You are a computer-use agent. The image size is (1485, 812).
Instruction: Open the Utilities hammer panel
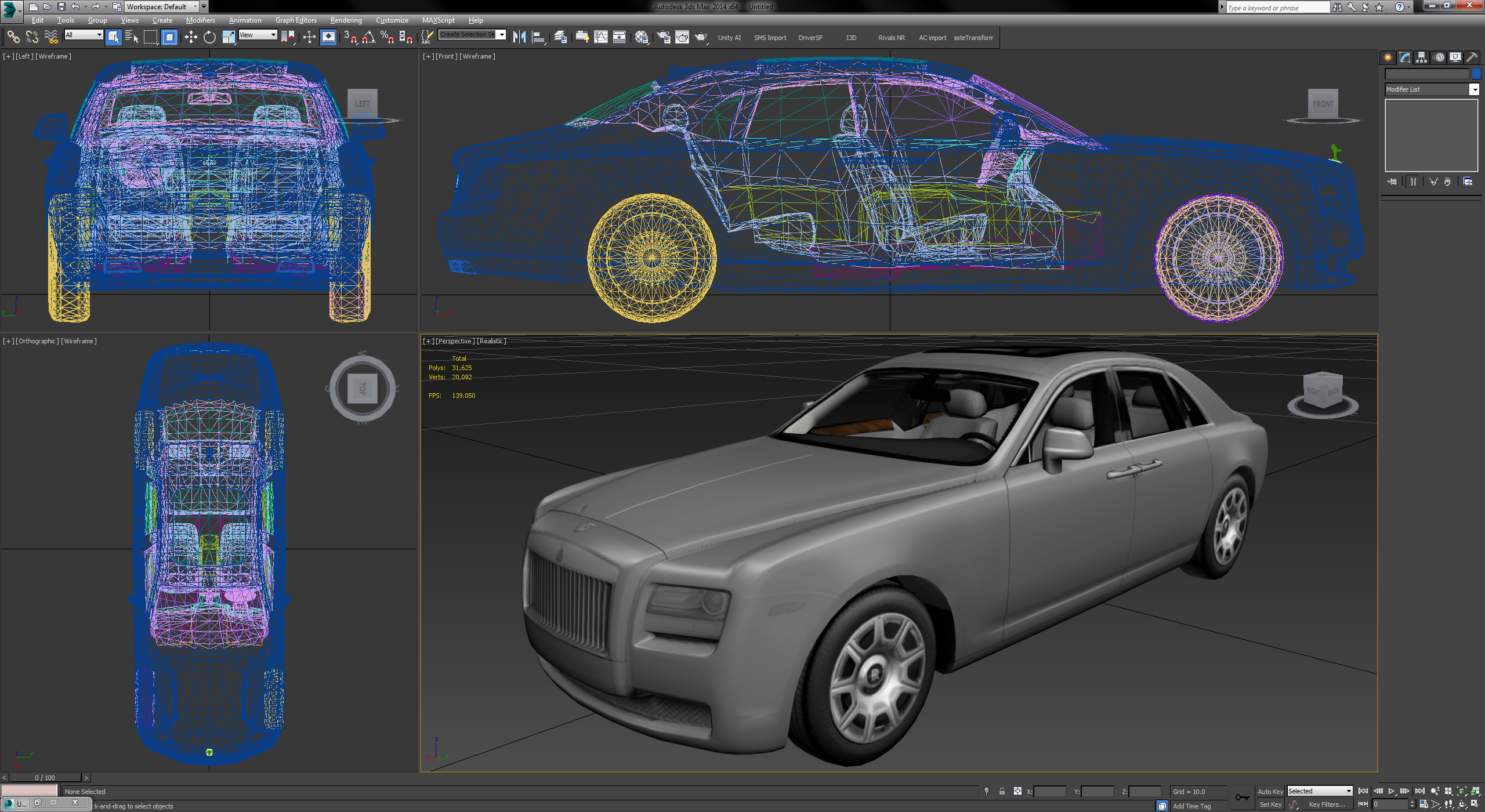click(1472, 57)
